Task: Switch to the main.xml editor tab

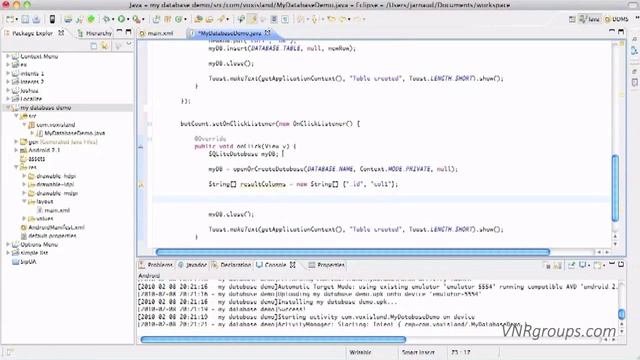Action: pos(156,33)
